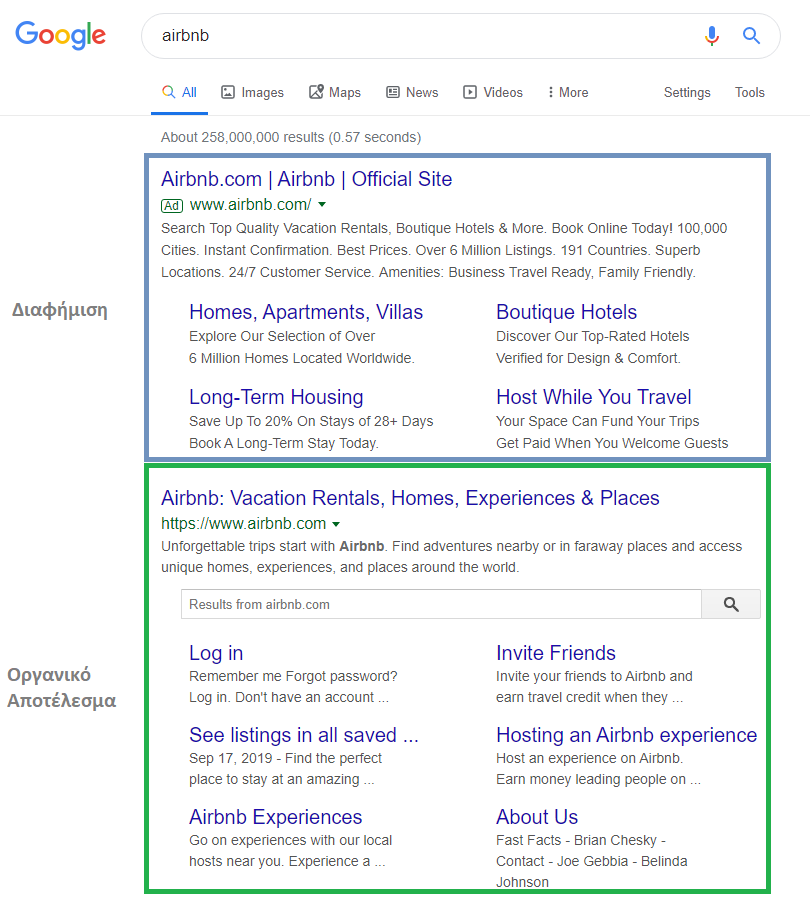Click text Discover Our Top-Rated Hotels
This screenshot has width=810, height=920.
[592, 336]
